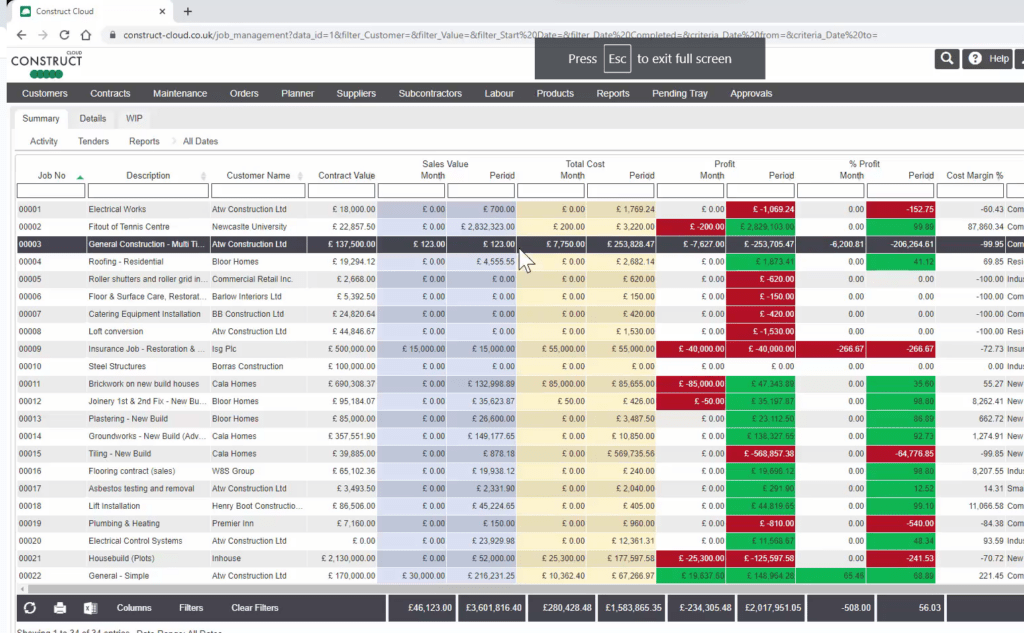Select Lift Installation job row
This screenshot has height=633, width=1024.
(520, 506)
